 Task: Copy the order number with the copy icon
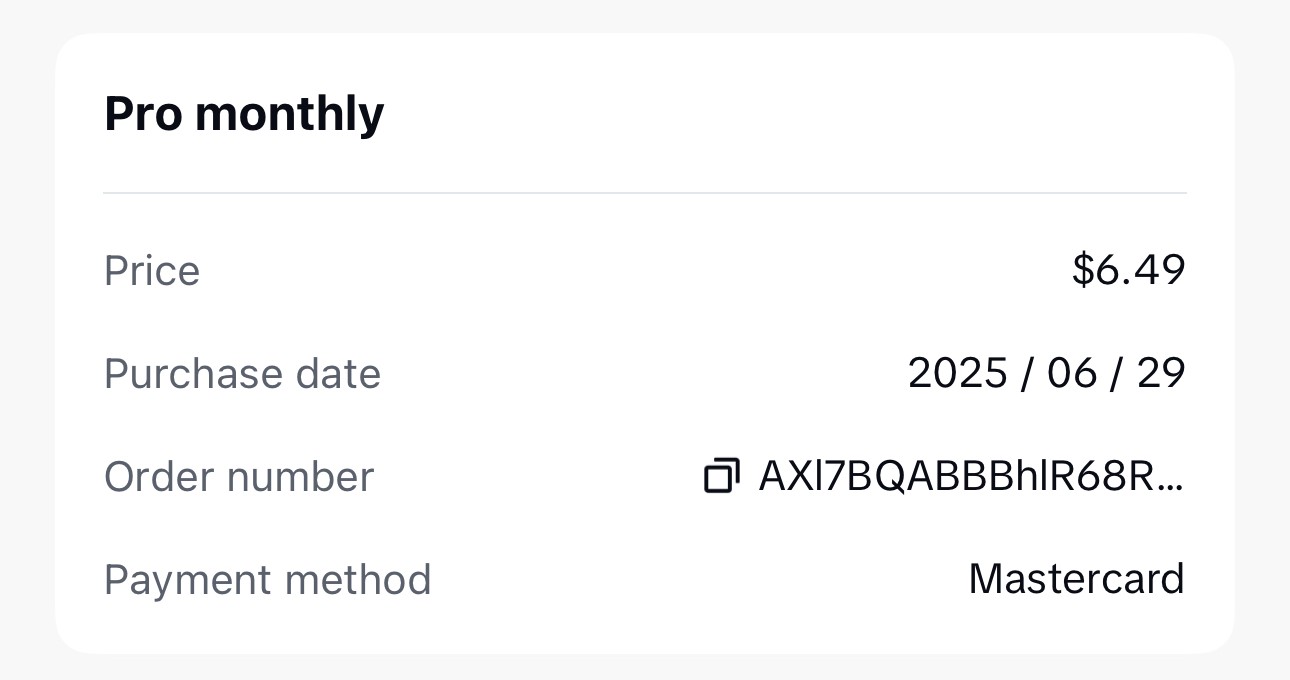722,476
